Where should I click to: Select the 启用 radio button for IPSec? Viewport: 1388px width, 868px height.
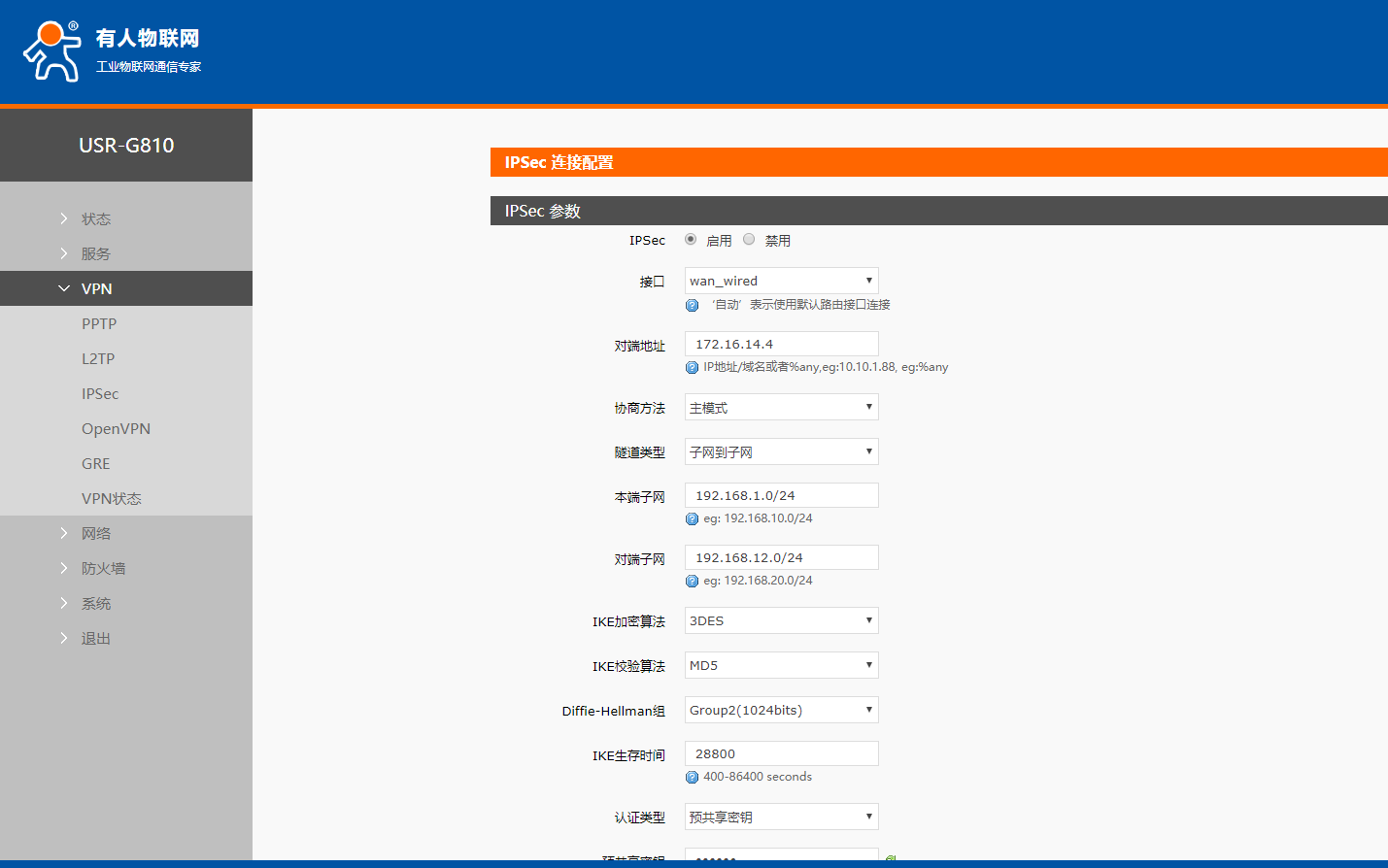691,239
